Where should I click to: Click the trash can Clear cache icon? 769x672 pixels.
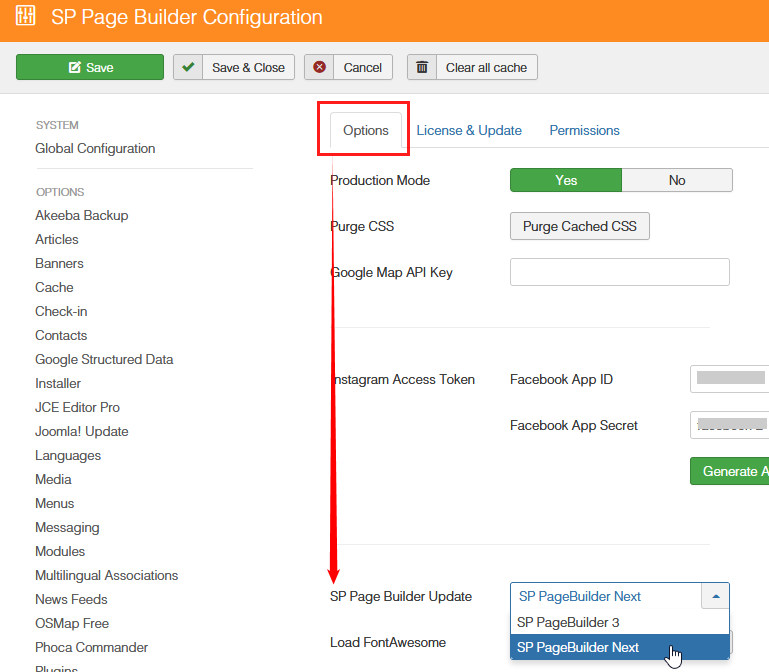422,67
